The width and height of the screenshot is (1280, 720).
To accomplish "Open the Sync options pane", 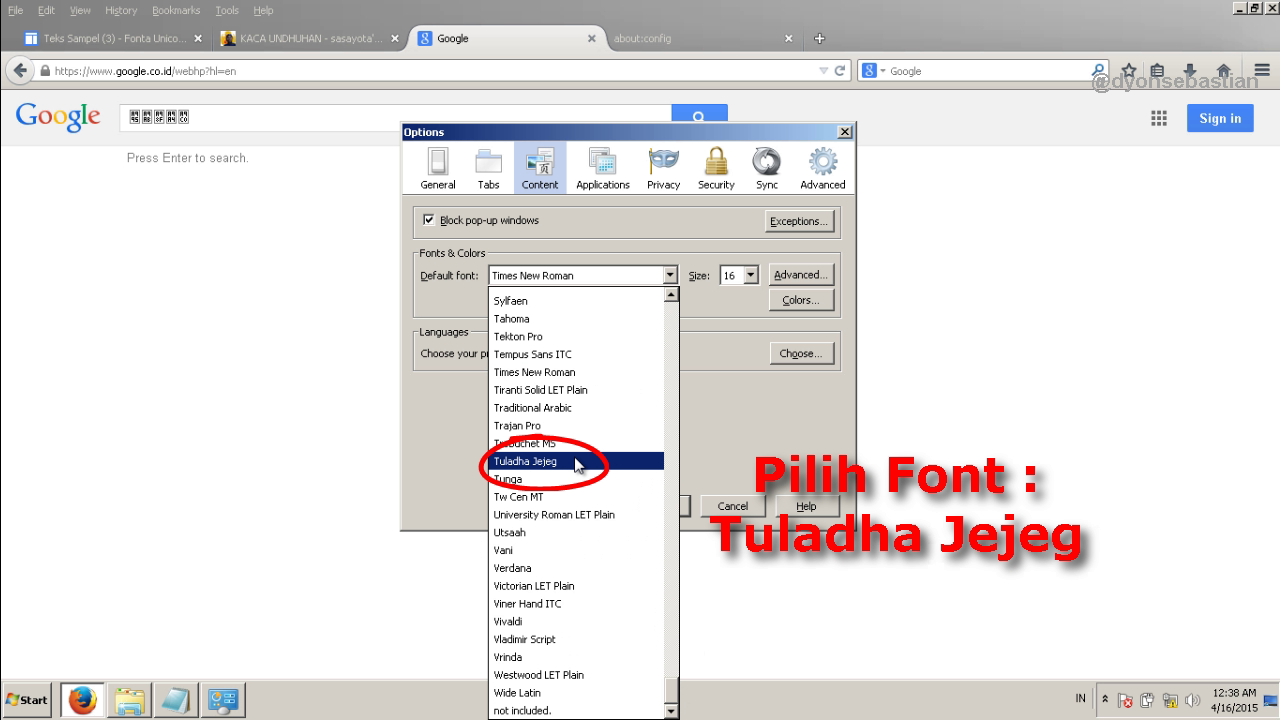I will coord(767,168).
